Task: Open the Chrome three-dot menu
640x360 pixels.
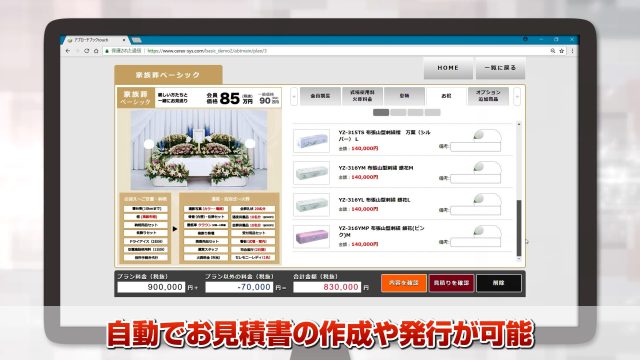Action: click(x=572, y=51)
